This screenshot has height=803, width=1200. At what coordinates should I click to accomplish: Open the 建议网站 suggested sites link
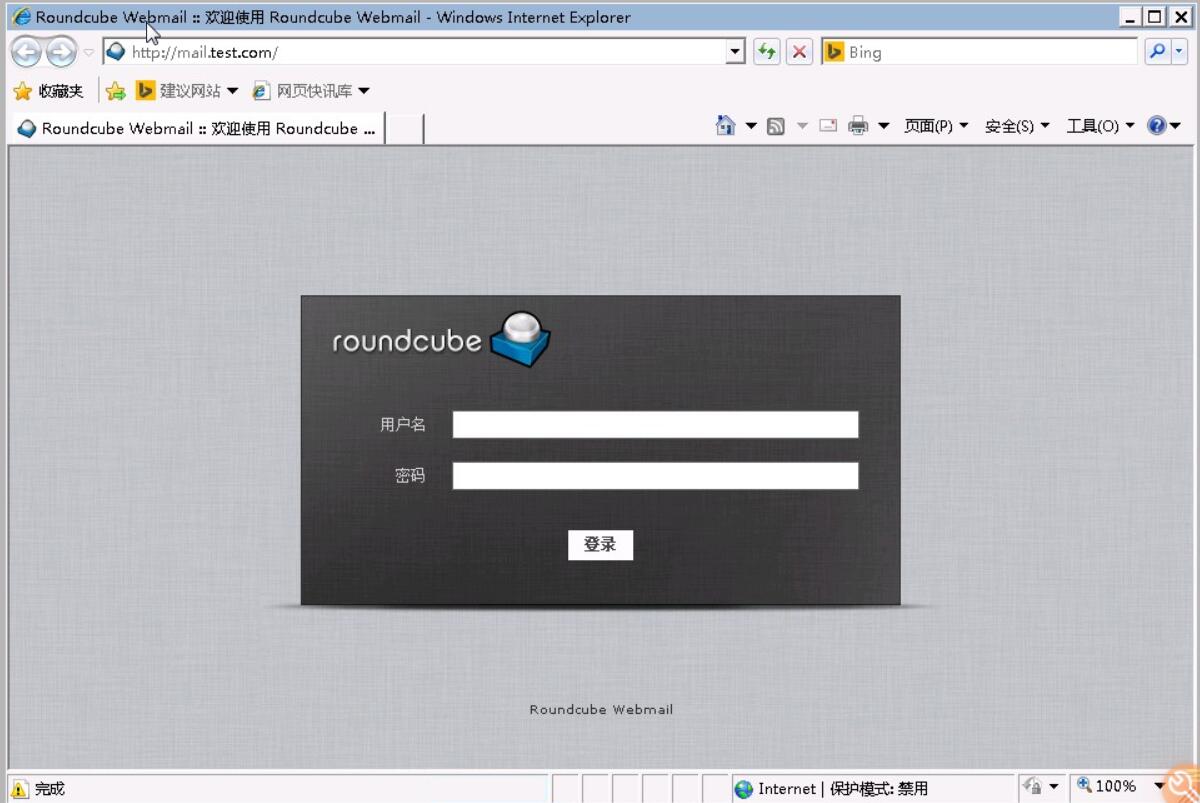(187, 91)
